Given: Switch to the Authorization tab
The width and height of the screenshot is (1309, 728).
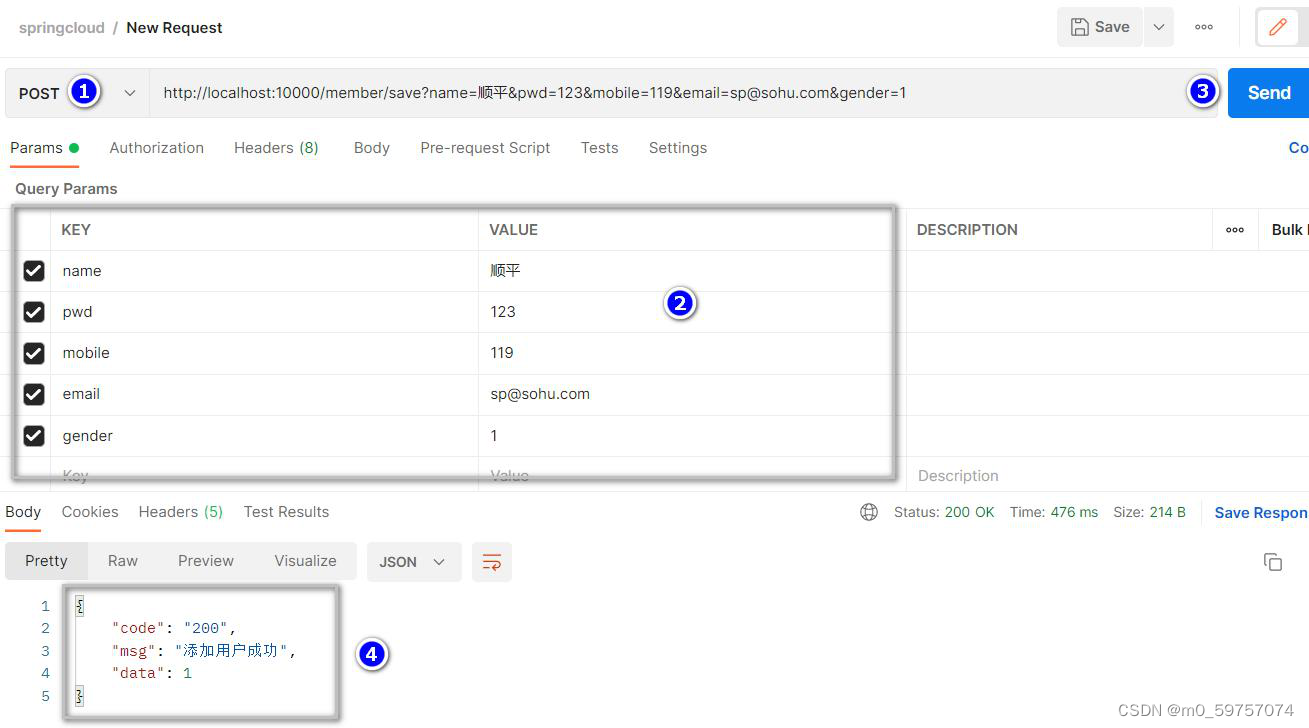Looking at the screenshot, I should point(156,148).
